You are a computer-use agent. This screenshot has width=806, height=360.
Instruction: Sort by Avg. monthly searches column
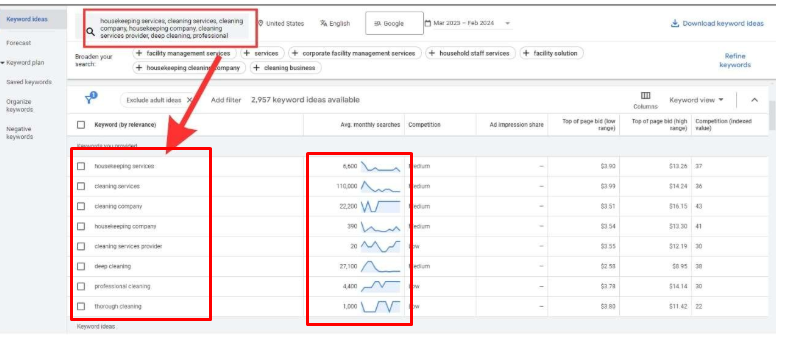pyautogui.click(x=370, y=125)
